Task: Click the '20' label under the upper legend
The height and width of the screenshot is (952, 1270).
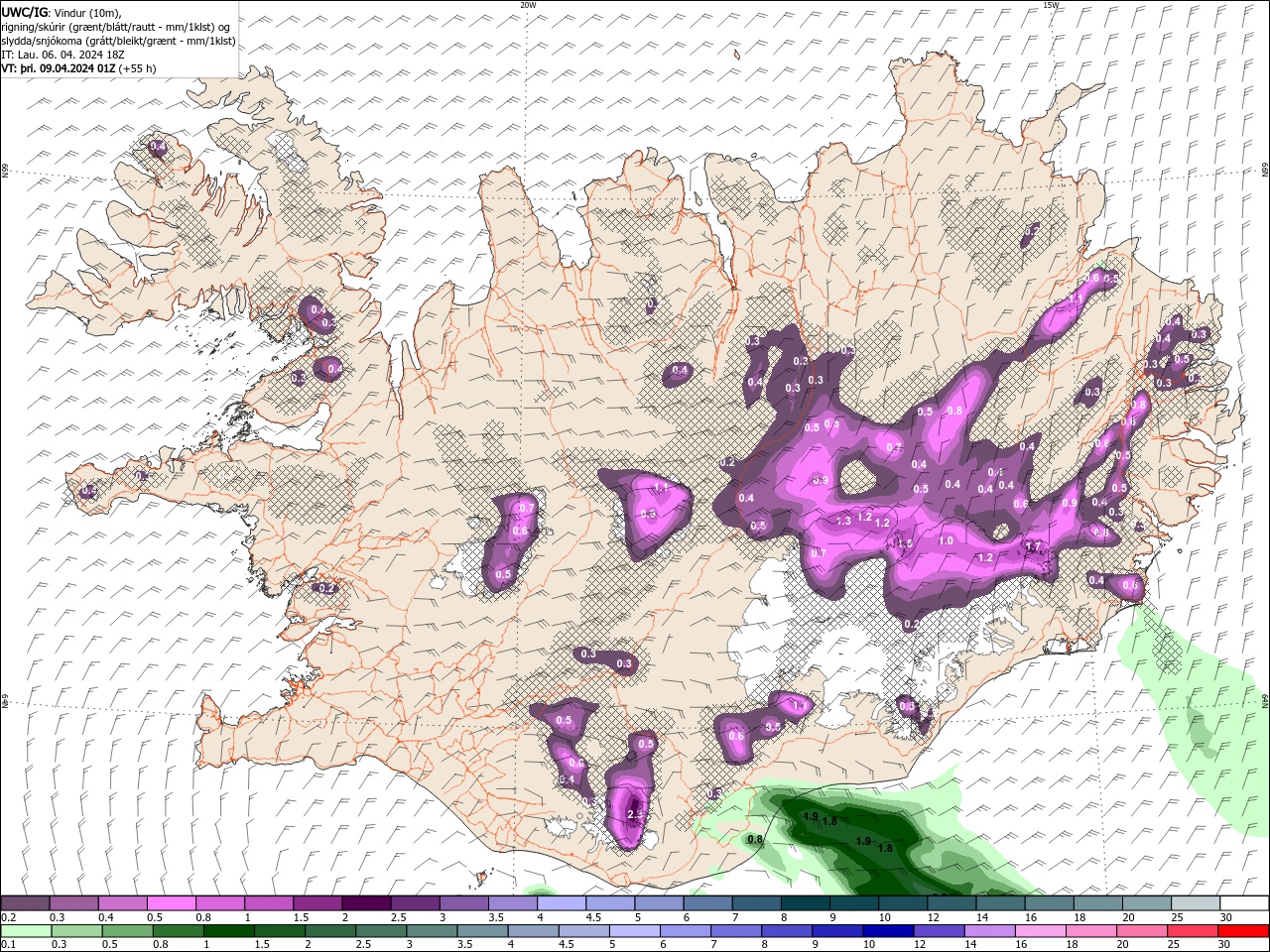Action: click(x=1129, y=917)
